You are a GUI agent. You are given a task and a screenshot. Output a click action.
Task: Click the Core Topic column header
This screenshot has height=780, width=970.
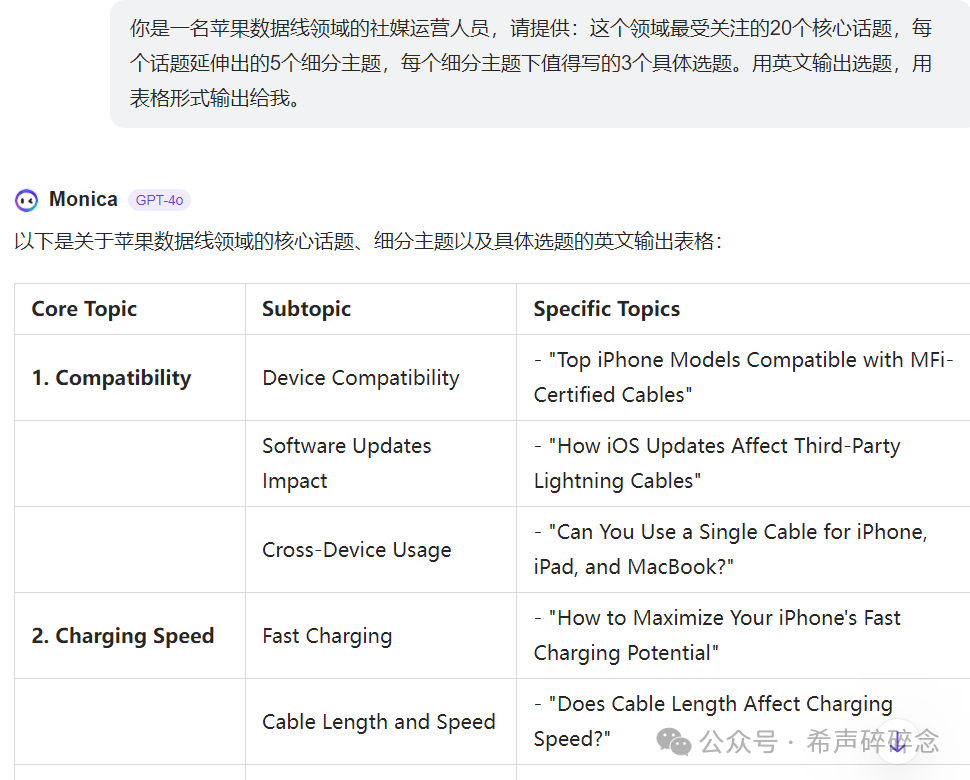[84, 309]
